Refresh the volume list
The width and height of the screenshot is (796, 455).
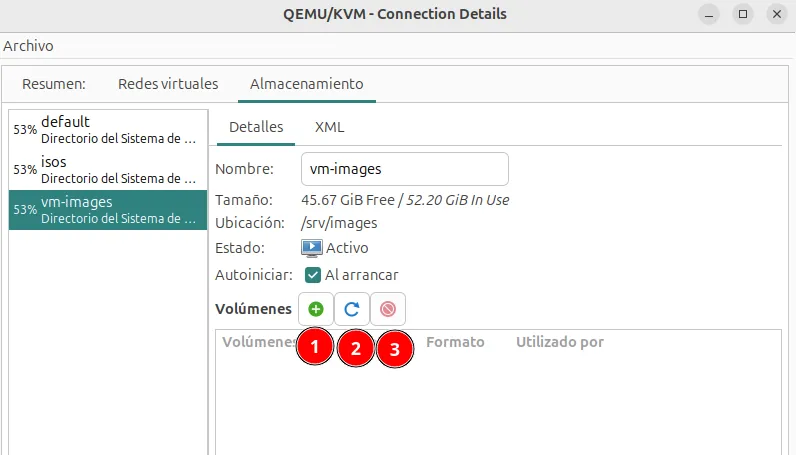(351, 310)
